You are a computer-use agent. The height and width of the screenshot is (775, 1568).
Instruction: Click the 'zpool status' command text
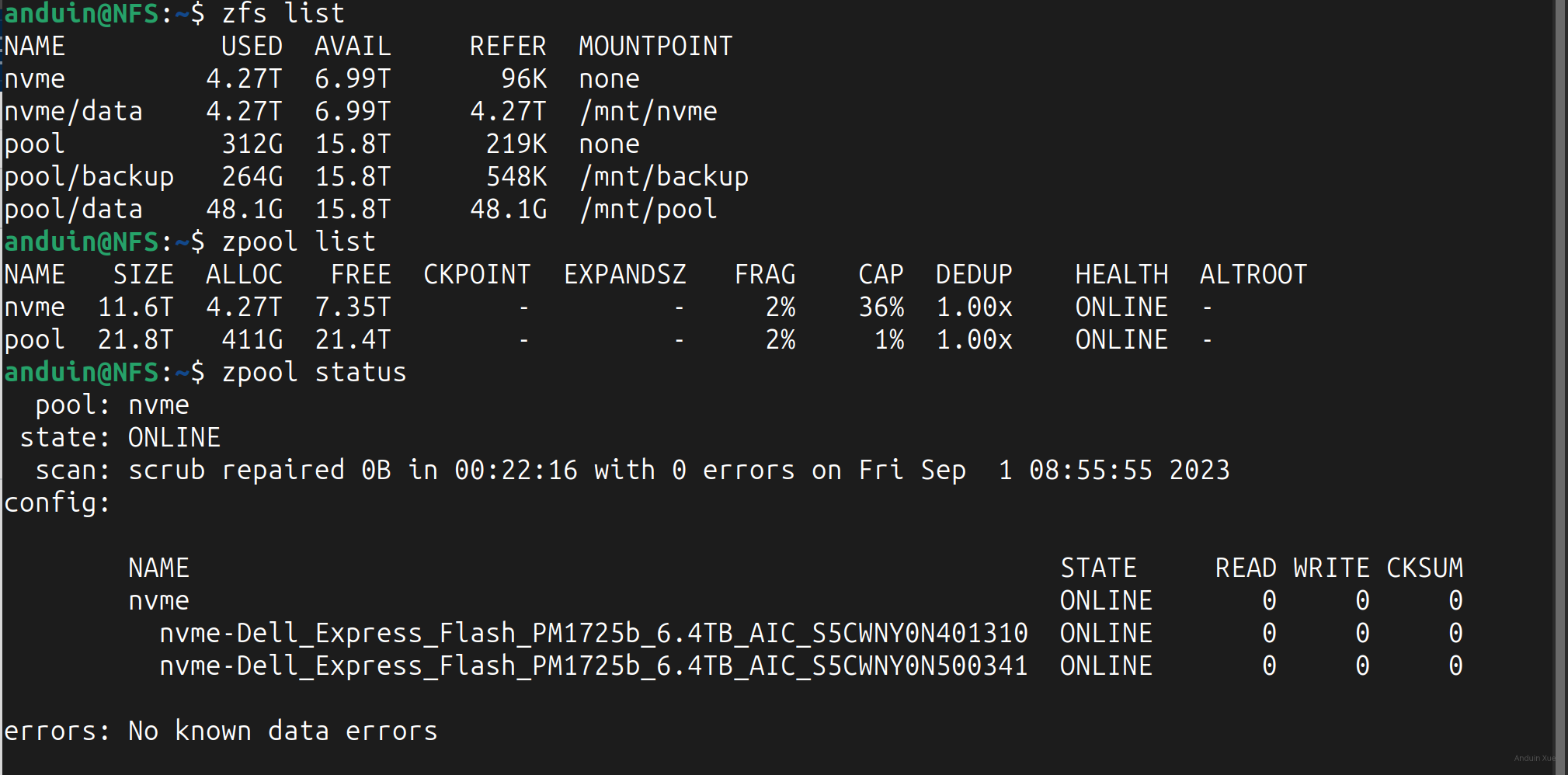coord(314,373)
